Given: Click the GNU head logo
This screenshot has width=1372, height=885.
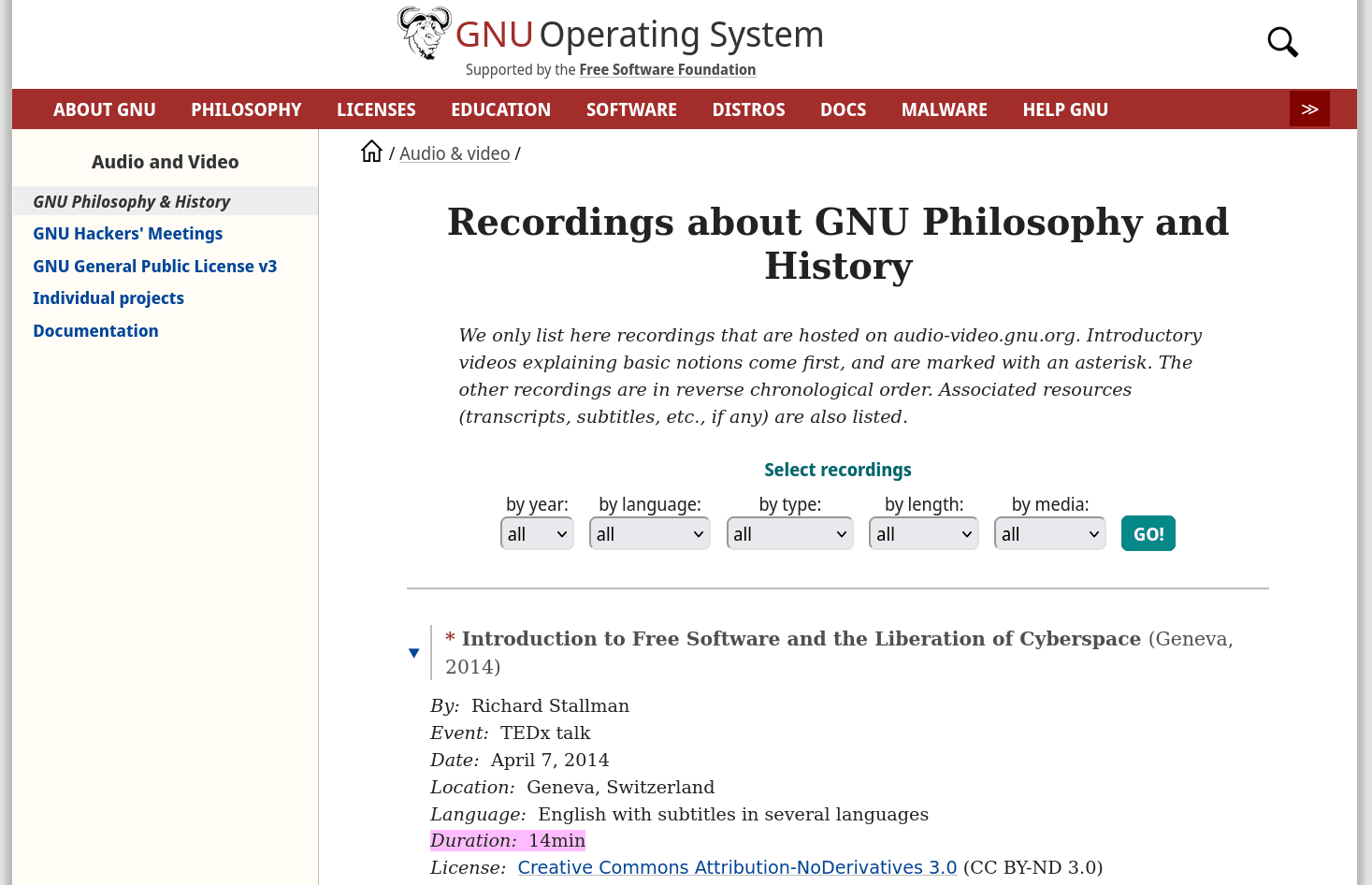Looking at the screenshot, I should [425, 33].
